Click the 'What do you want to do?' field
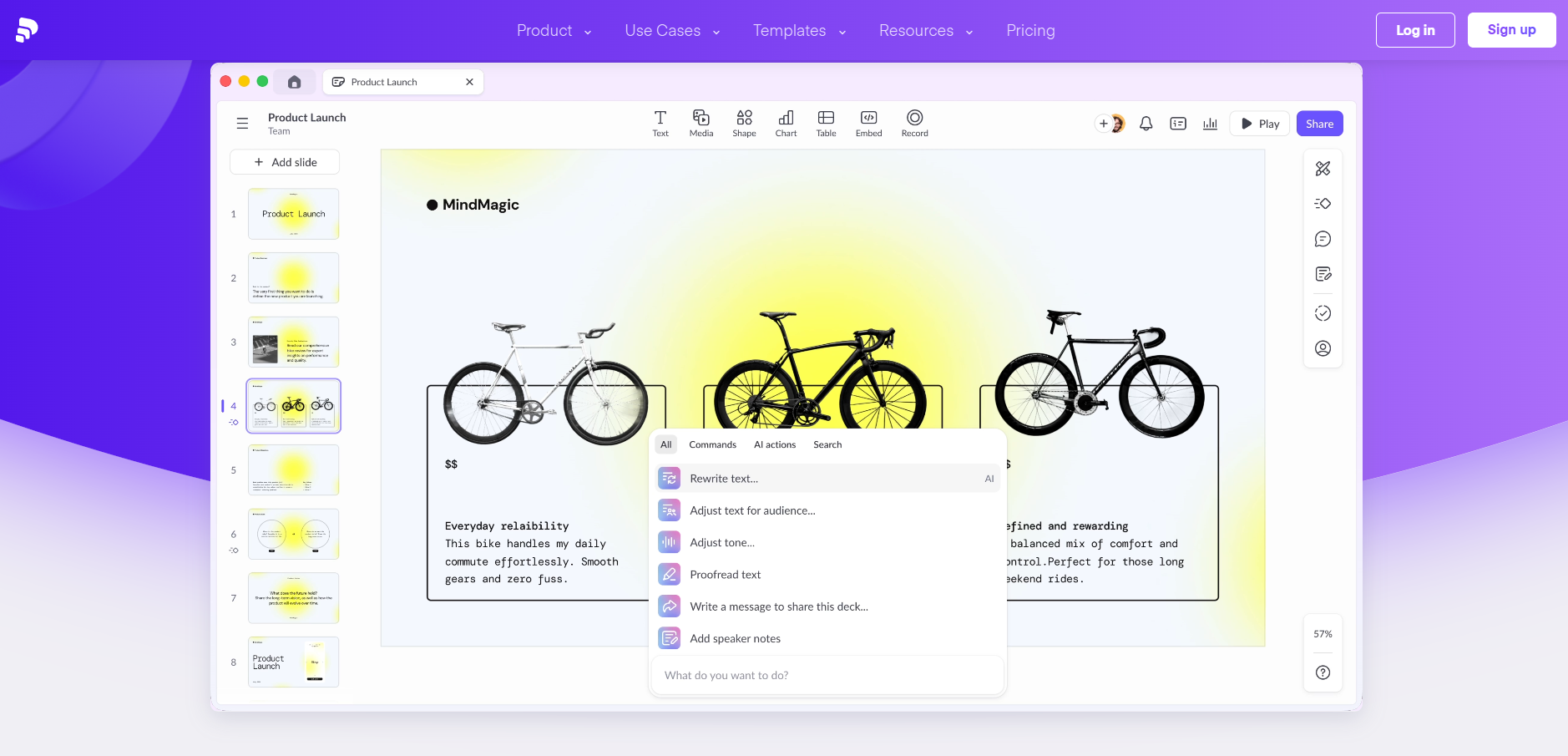The image size is (1568, 756). tap(827, 675)
